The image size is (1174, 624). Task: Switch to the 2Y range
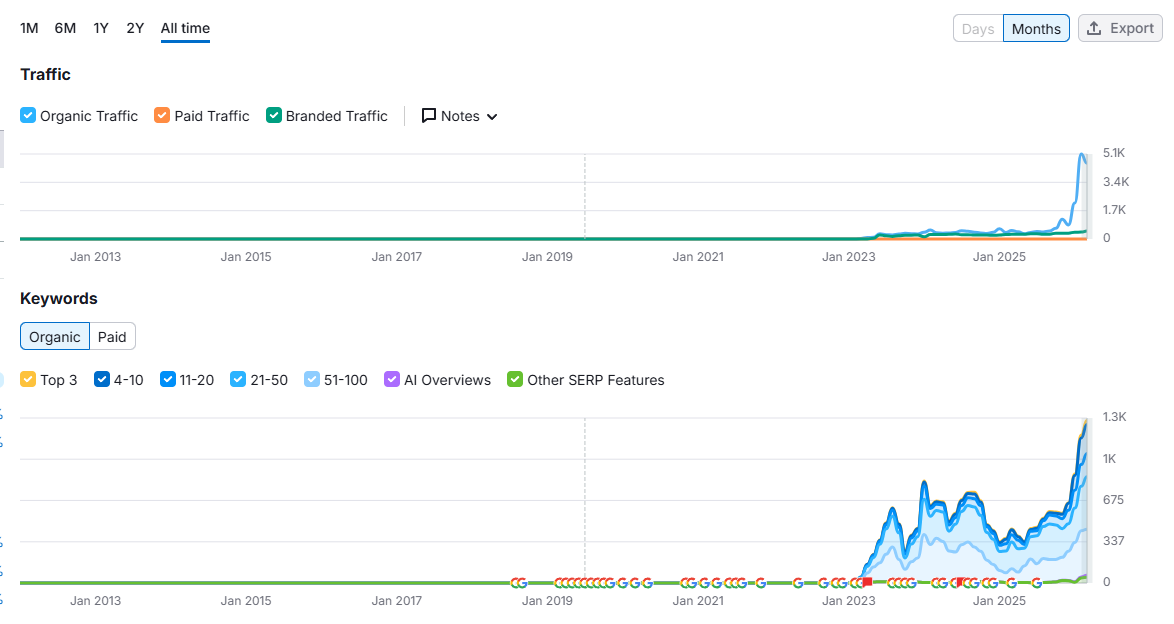click(x=134, y=28)
